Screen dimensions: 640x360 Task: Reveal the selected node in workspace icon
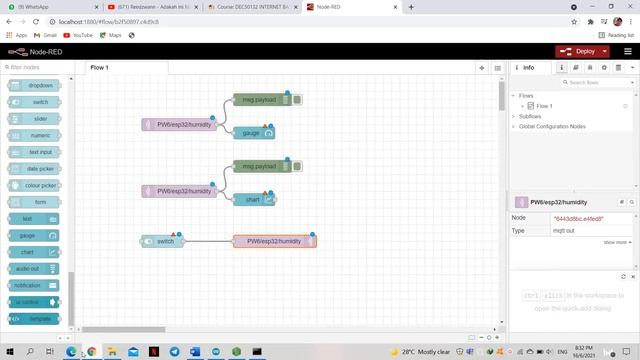pos(632,202)
